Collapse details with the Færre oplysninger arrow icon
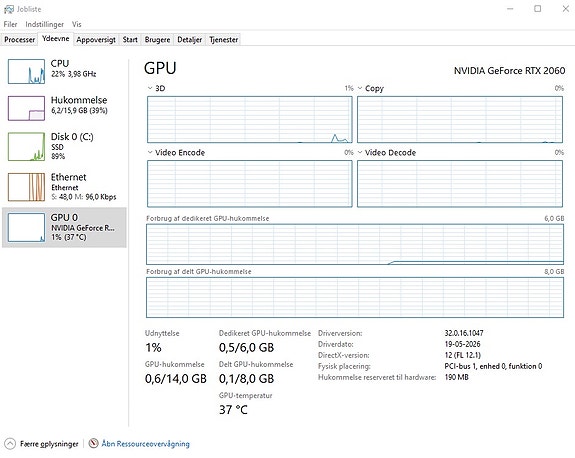575x458 pixels. pyautogui.click(x=10, y=444)
